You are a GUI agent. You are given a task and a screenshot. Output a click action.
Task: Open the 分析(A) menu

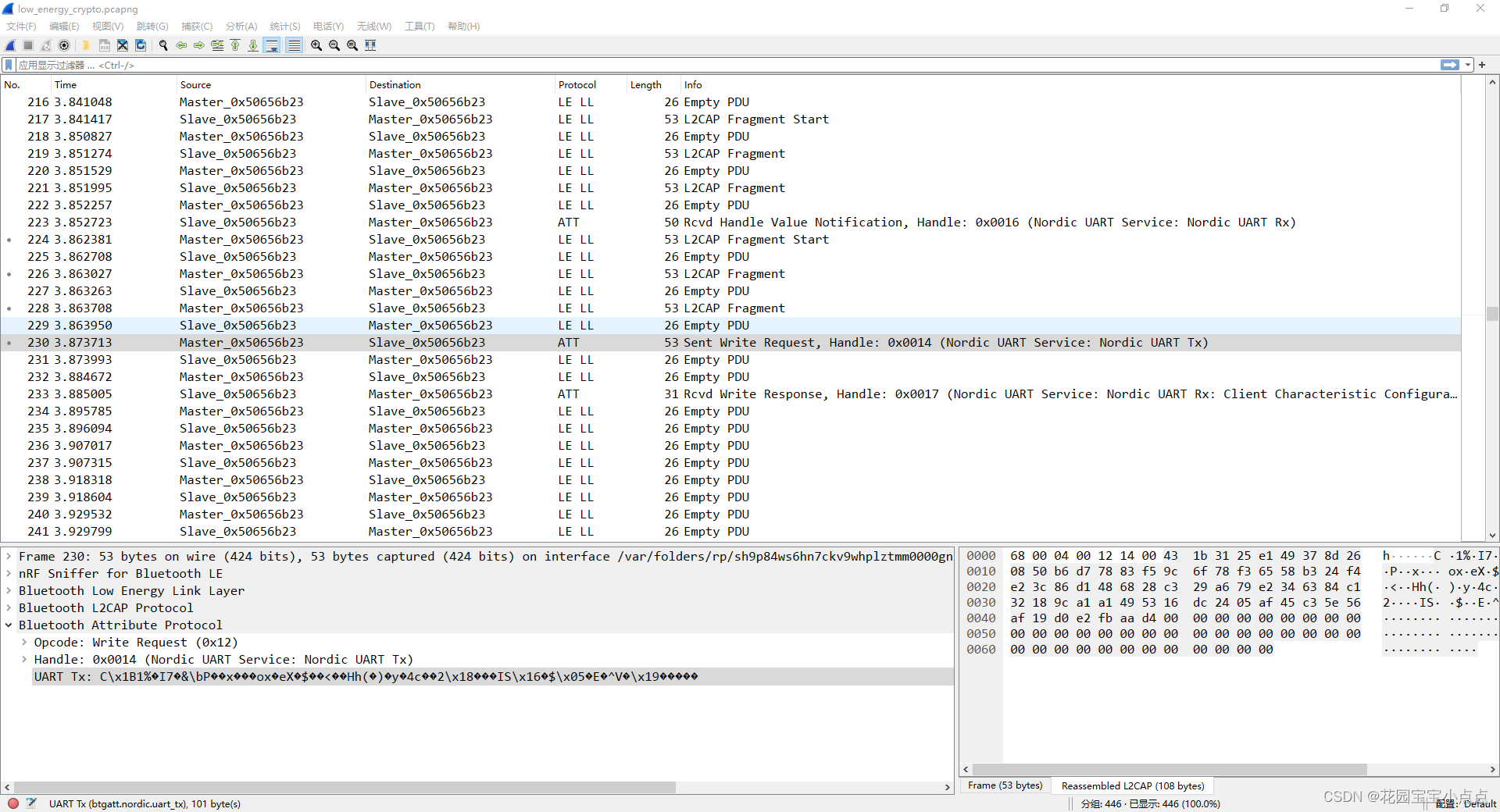pyautogui.click(x=241, y=27)
